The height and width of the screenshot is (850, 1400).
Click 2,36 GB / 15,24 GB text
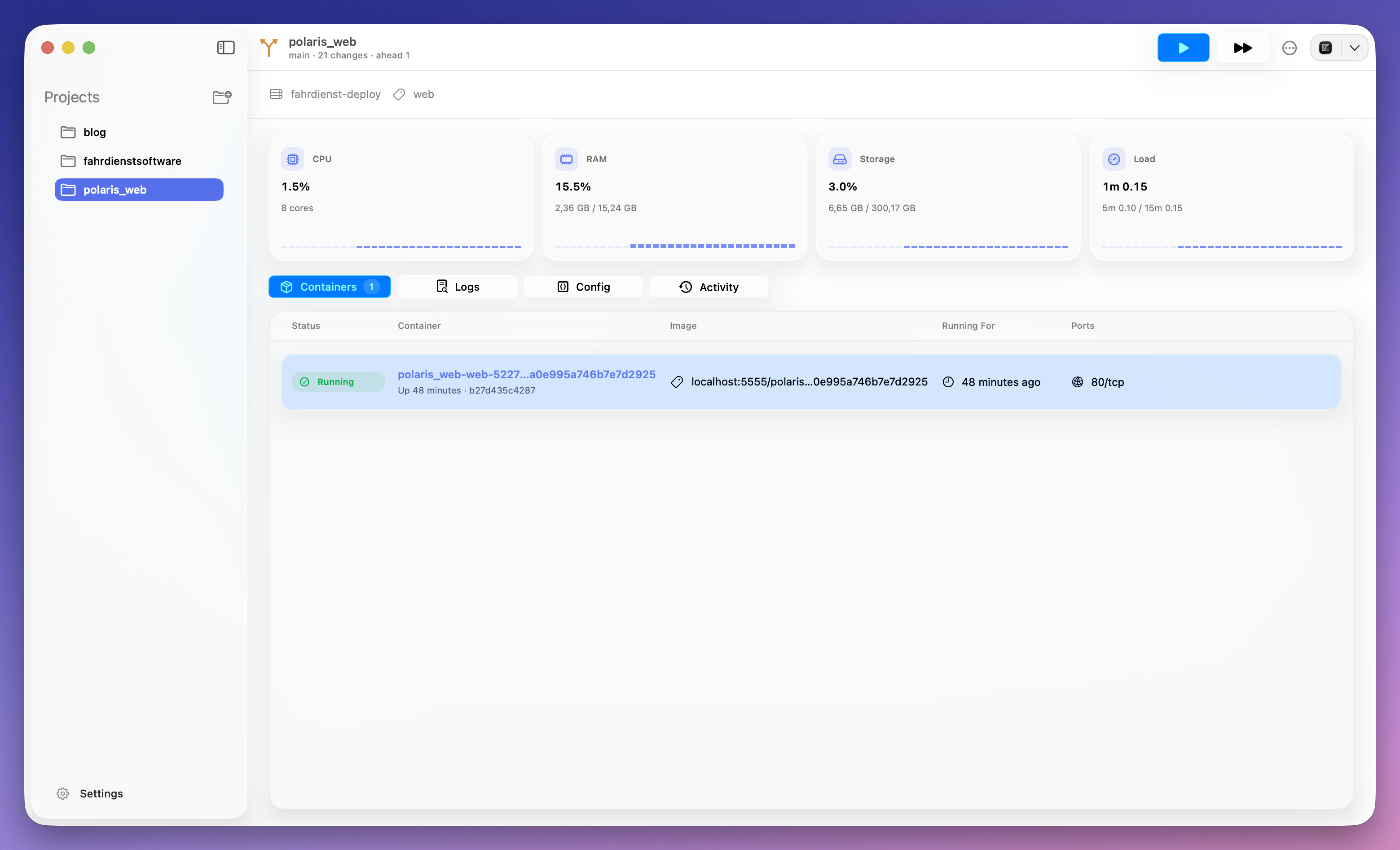595,208
